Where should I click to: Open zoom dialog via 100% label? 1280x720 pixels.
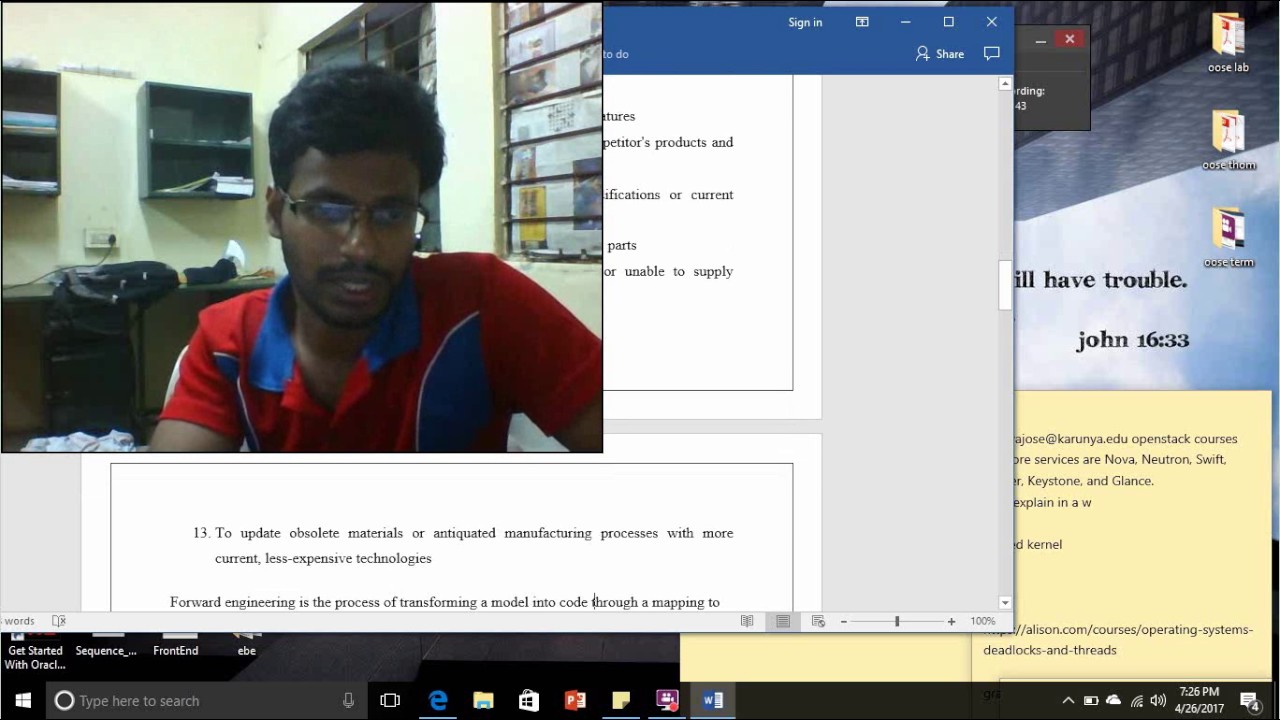point(983,621)
